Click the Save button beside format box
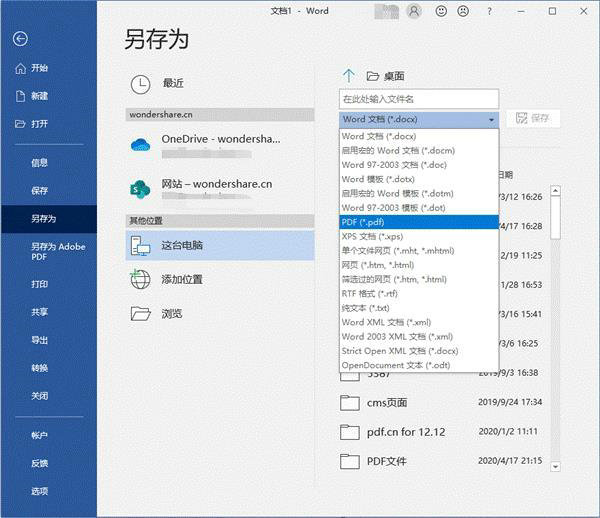This screenshot has height=518, width=600. click(532, 119)
